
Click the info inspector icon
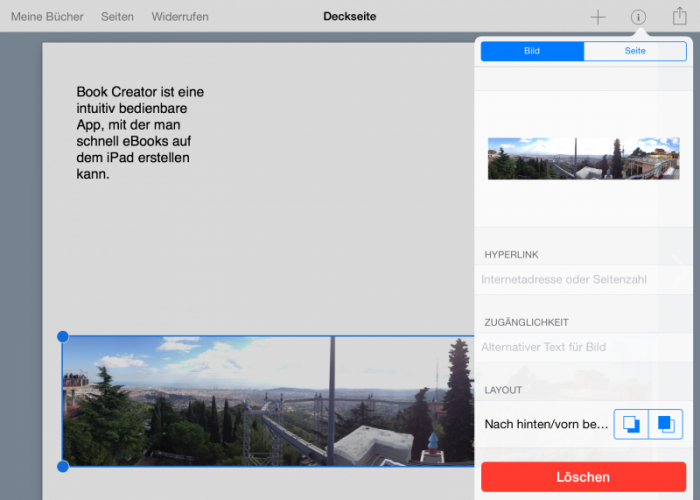(x=638, y=17)
